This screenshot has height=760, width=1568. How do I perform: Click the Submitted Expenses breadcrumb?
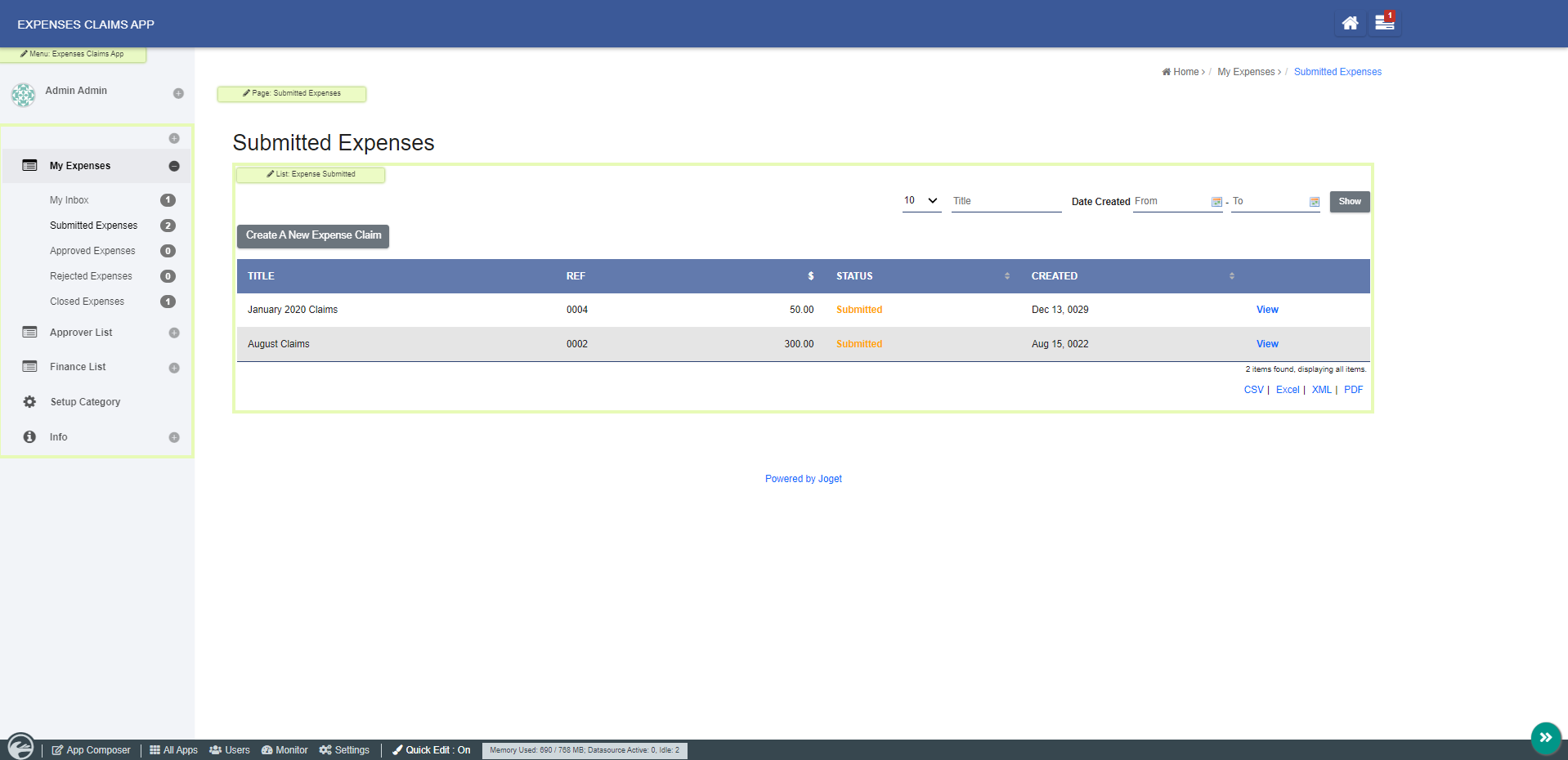(x=1337, y=72)
